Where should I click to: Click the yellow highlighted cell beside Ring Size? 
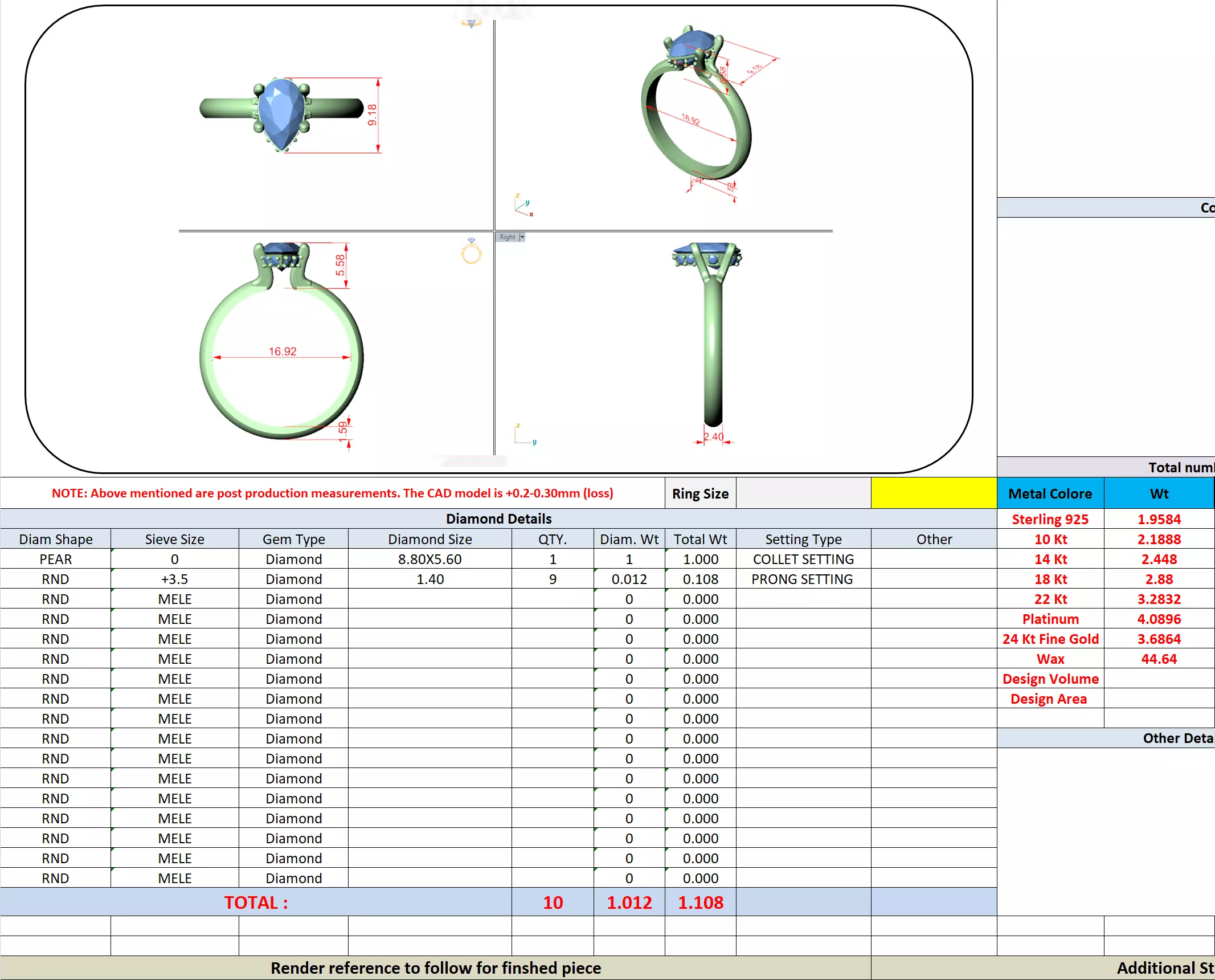coord(934,493)
